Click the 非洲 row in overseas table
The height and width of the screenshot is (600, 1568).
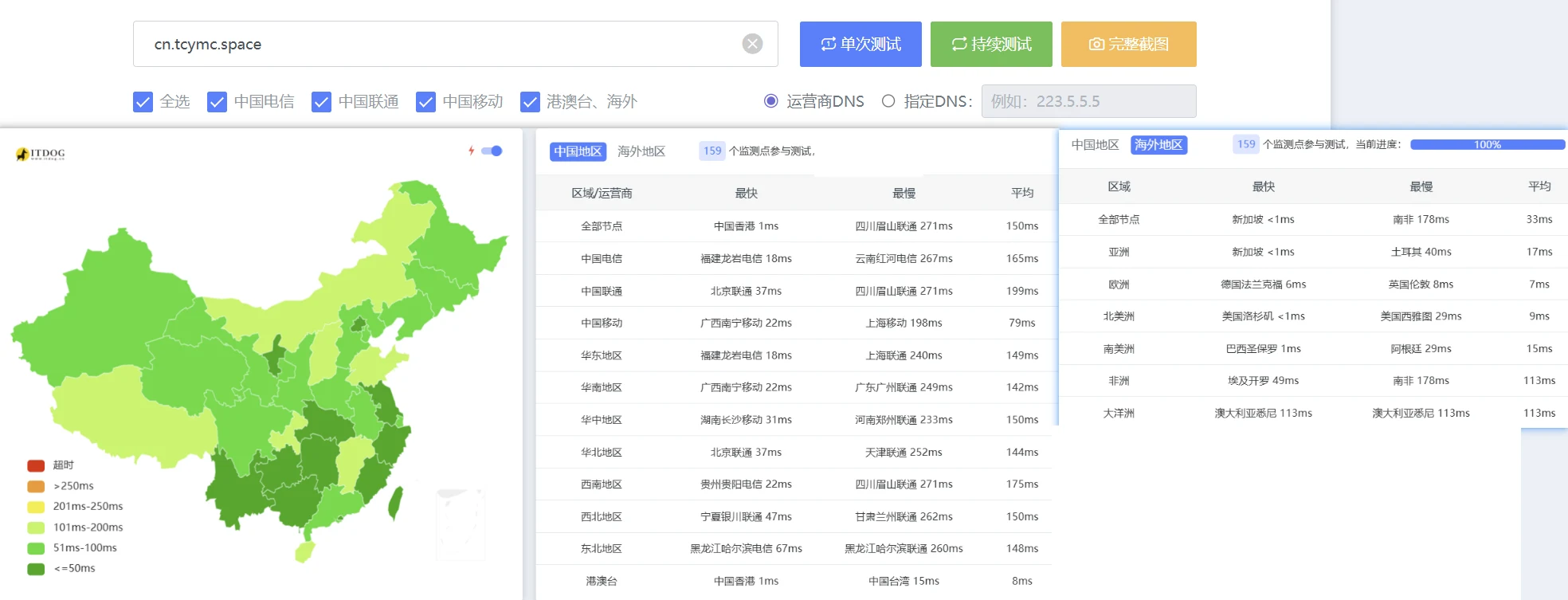click(x=1312, y=381)
